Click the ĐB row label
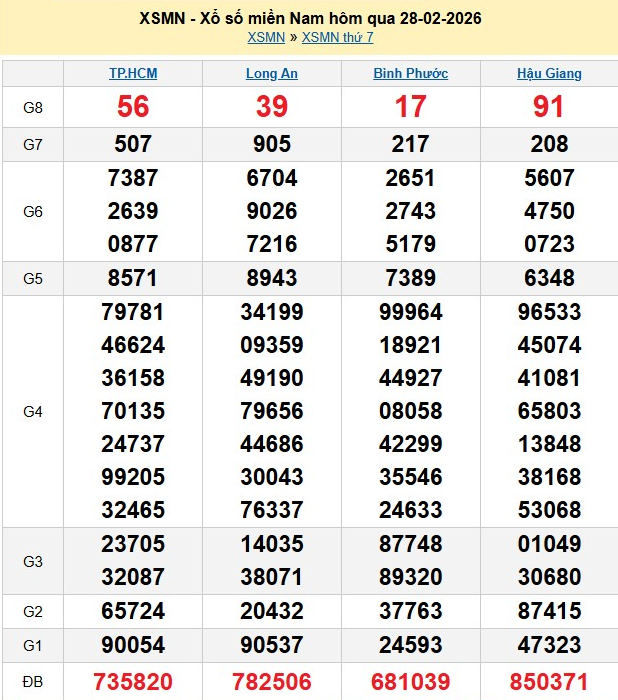618x700 pixels. point(33,681)
